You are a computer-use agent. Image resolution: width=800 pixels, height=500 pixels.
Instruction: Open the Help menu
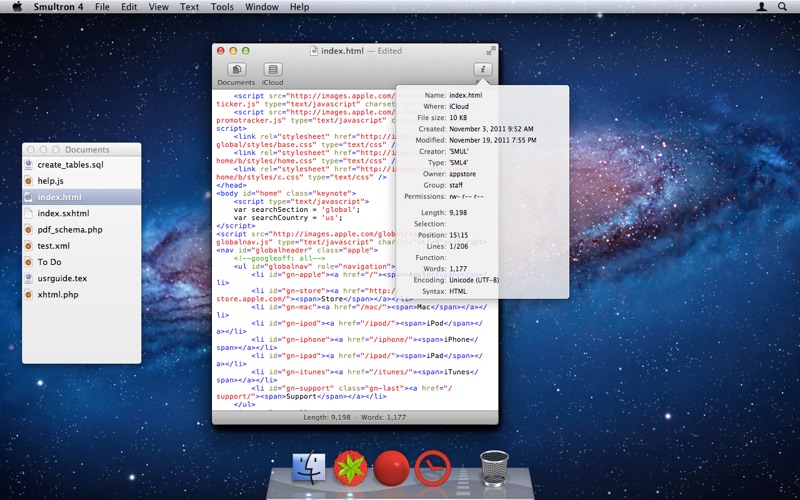click(x=299, y=7)
